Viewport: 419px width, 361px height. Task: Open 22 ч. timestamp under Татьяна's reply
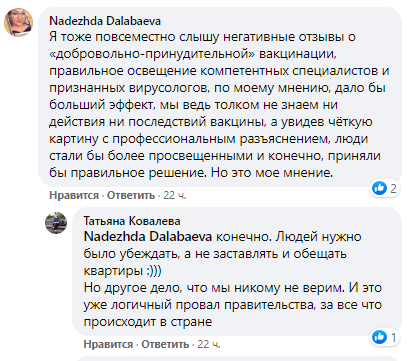point(209,344)
